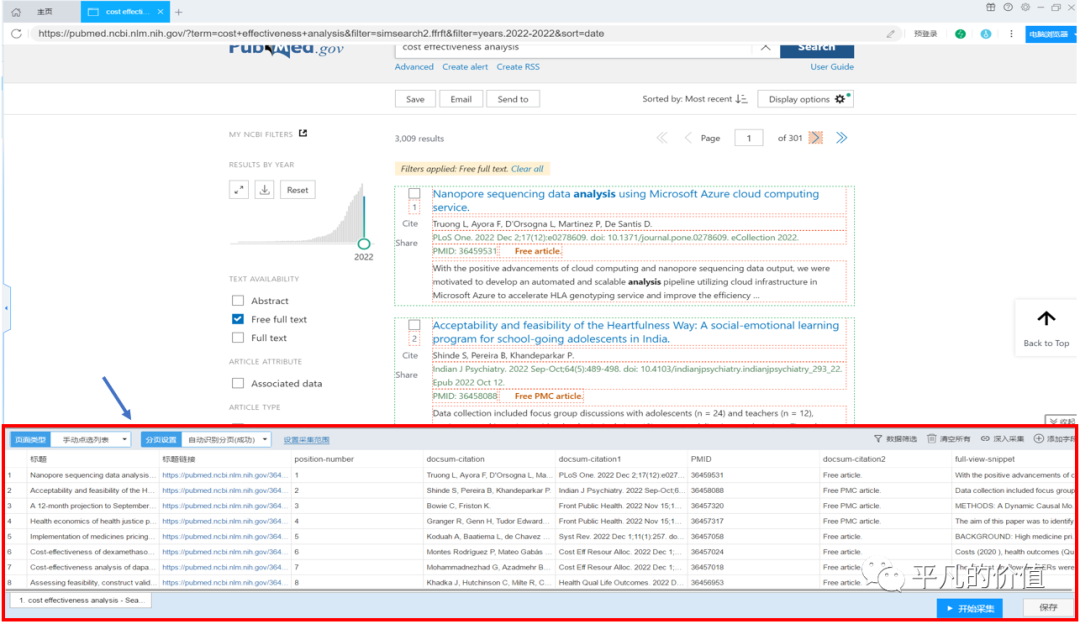Go to first results page icon
Image resolution: width=1080 pixels, height=624 pixels.
pyautogui.click(x=662, y=138)
